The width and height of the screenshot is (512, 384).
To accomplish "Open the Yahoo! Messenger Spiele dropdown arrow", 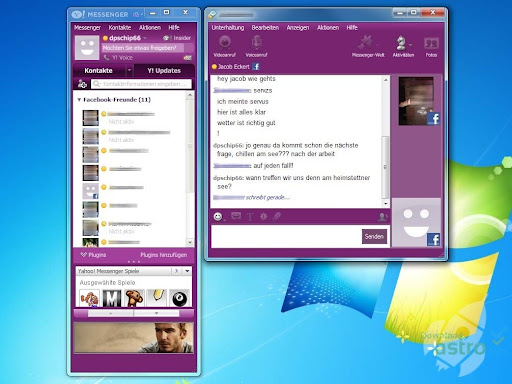I will coord(187,271).
